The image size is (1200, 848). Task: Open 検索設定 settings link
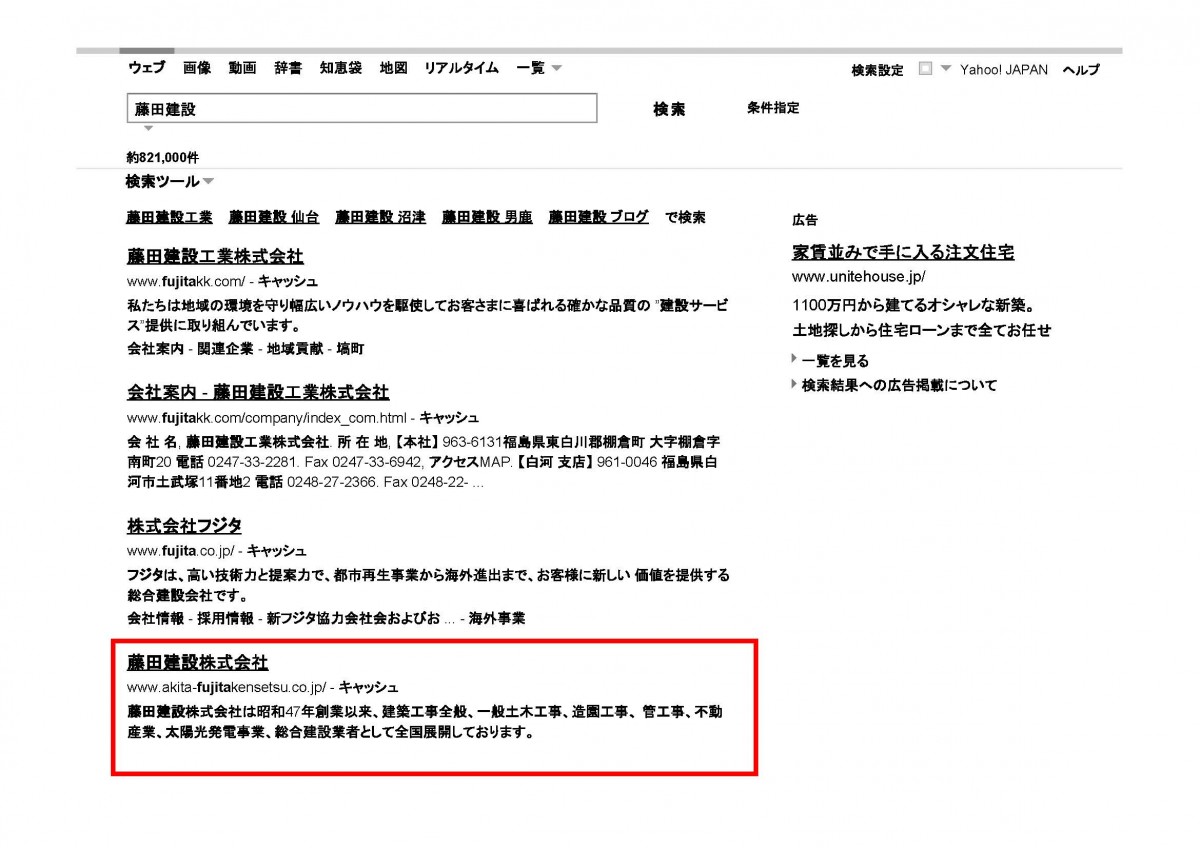tap(877, 70)
